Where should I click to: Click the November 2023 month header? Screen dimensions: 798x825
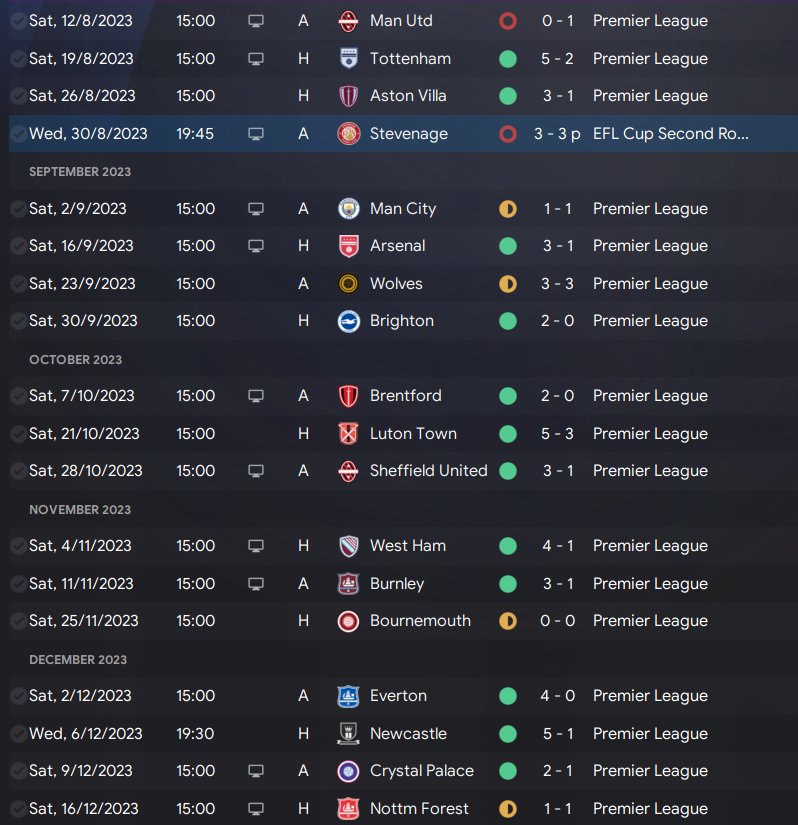80,509
